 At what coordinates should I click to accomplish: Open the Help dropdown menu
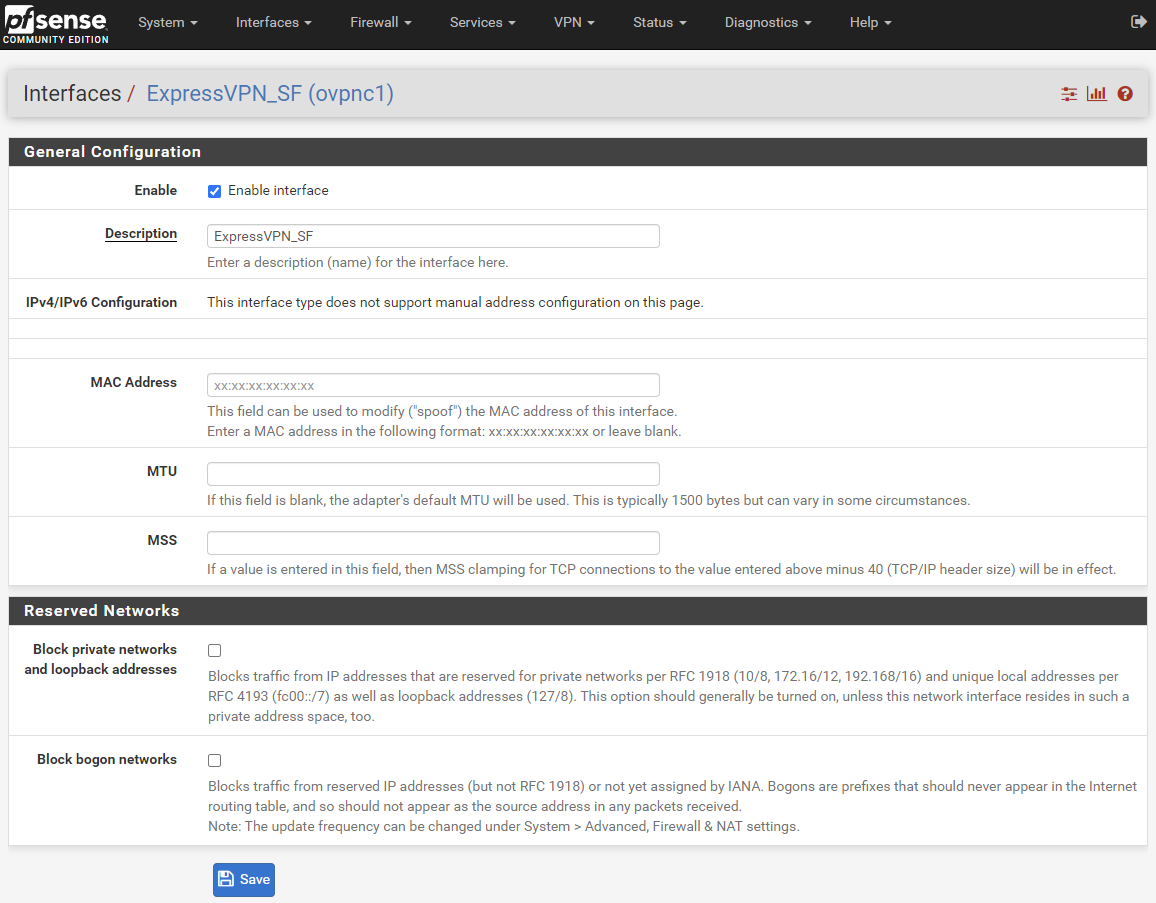[870, 22]
